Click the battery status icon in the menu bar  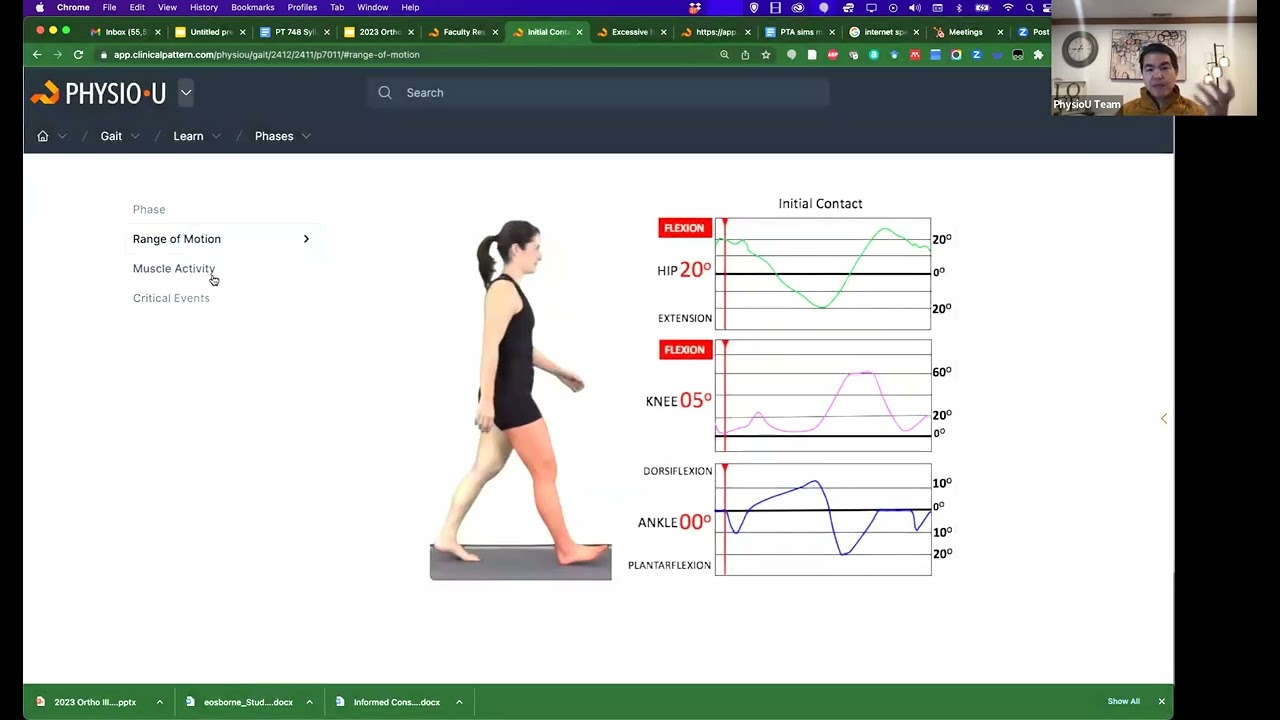click(x=981, y=7)
